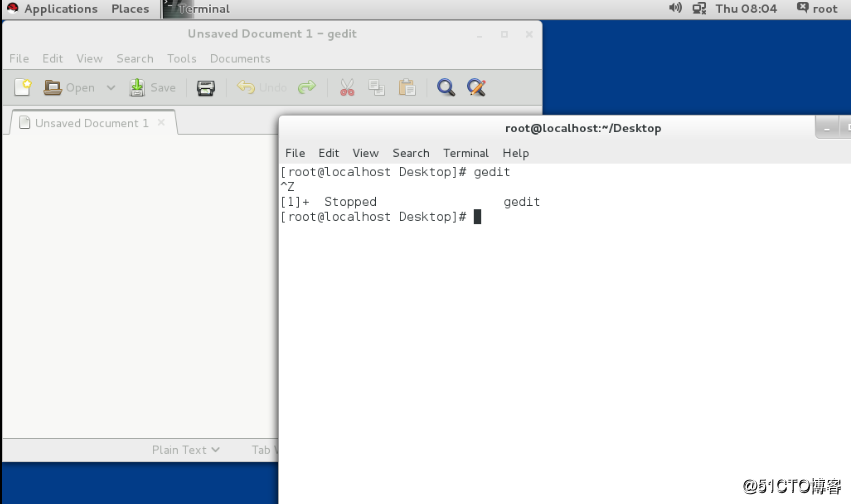Paste clipboard contents with the gedit paste icon
This screenshot has width=851, height=504.
[x=407, y=87]
